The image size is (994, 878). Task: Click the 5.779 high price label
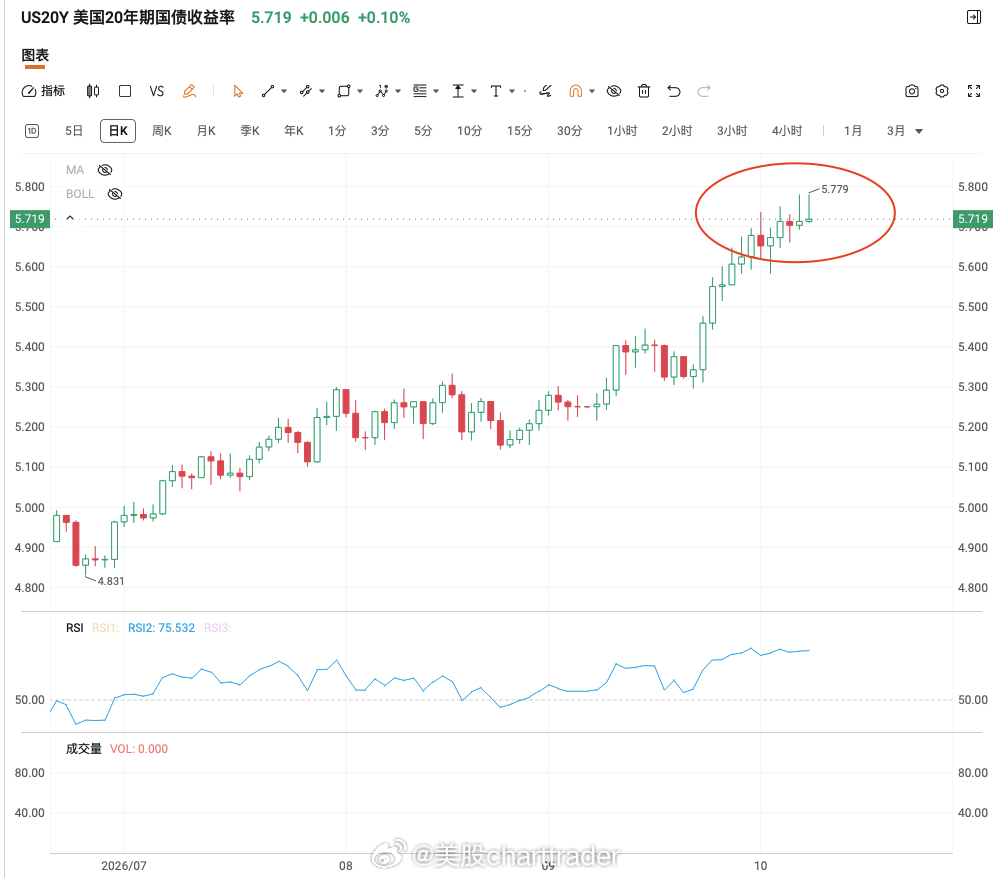tap(834, 190)
